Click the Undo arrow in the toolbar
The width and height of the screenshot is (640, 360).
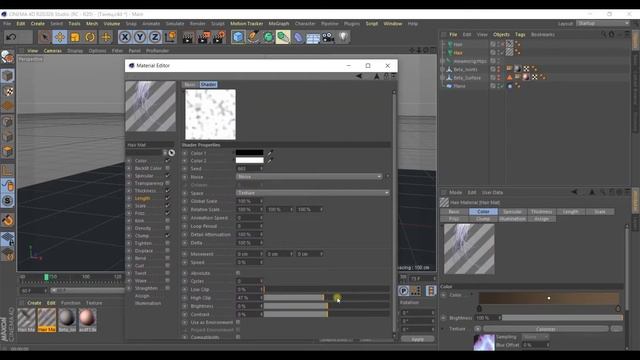coord(11,37)
